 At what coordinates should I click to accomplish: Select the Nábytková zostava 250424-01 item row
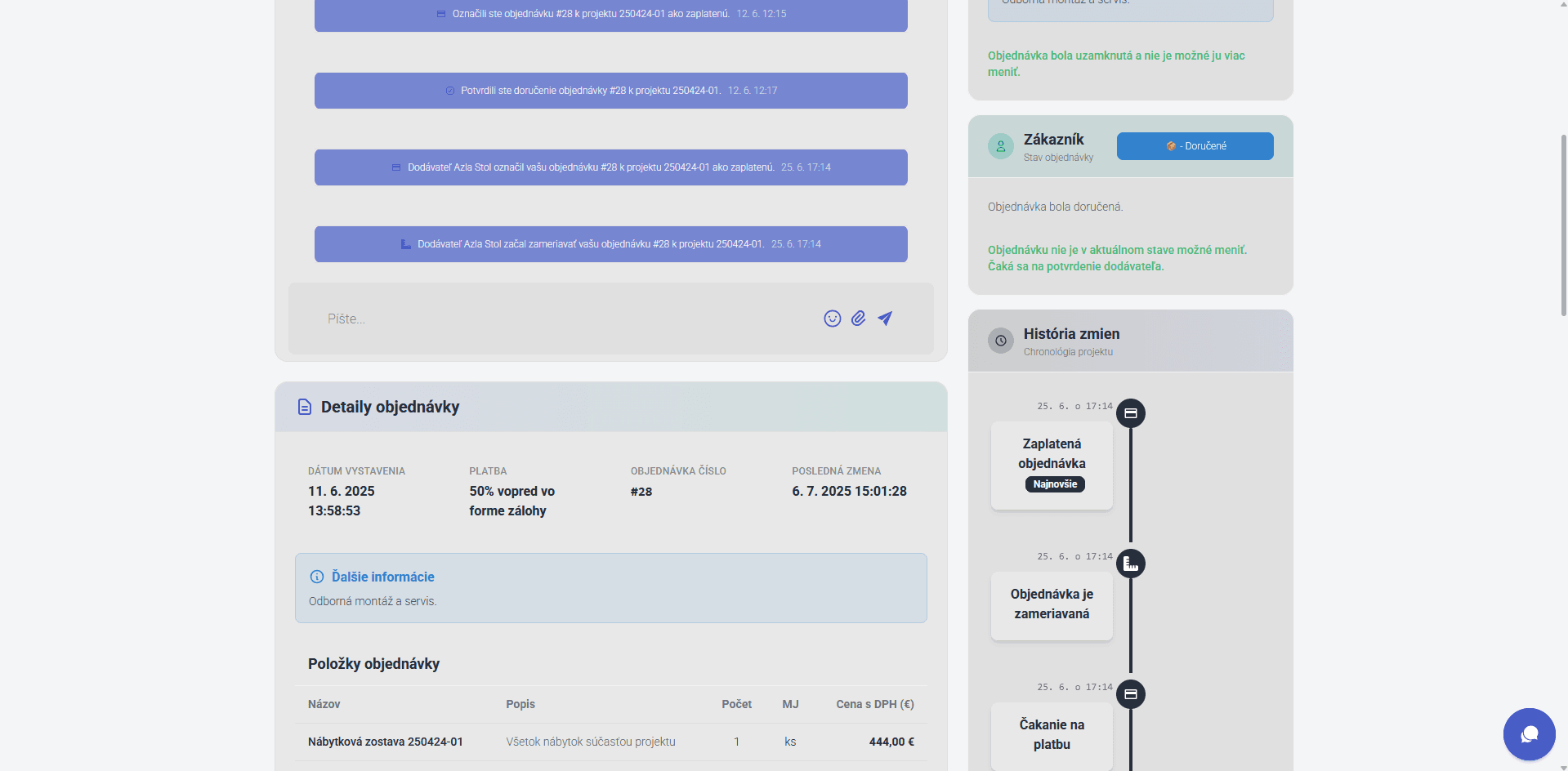pyautogui.click(x=610, y=742)
